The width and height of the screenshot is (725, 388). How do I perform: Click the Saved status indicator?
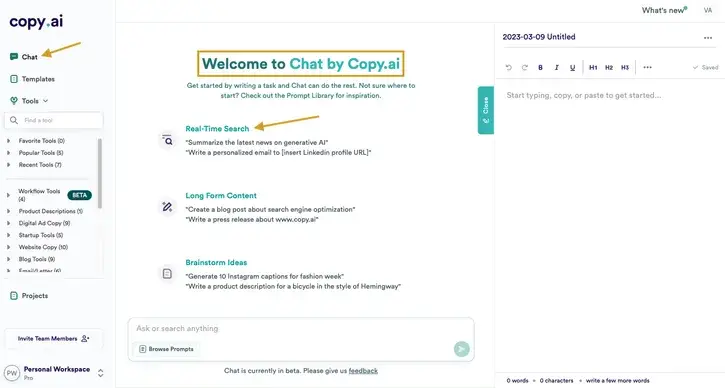(x=706, y=68)
